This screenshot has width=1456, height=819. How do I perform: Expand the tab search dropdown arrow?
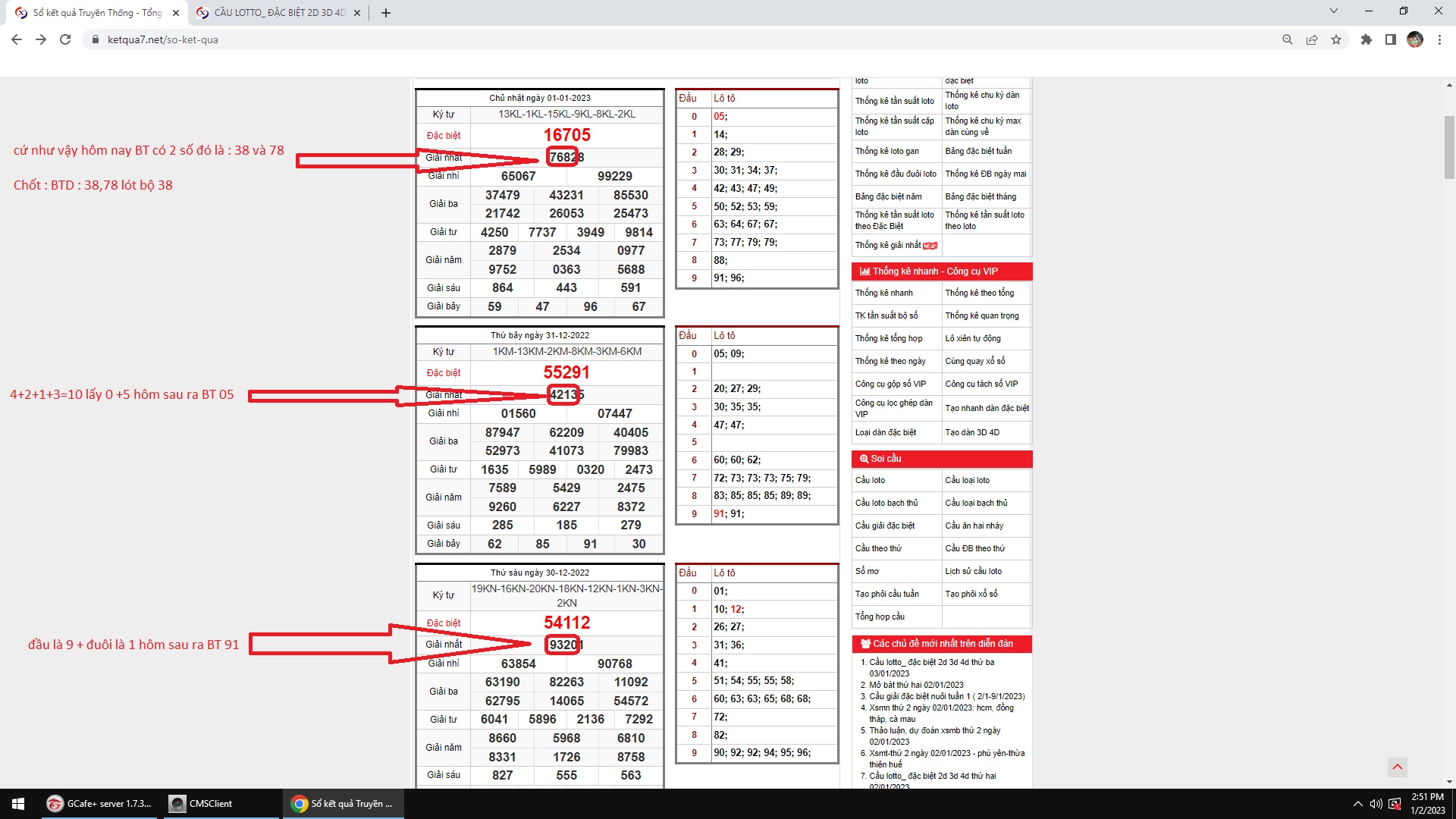coord(1333,11)
